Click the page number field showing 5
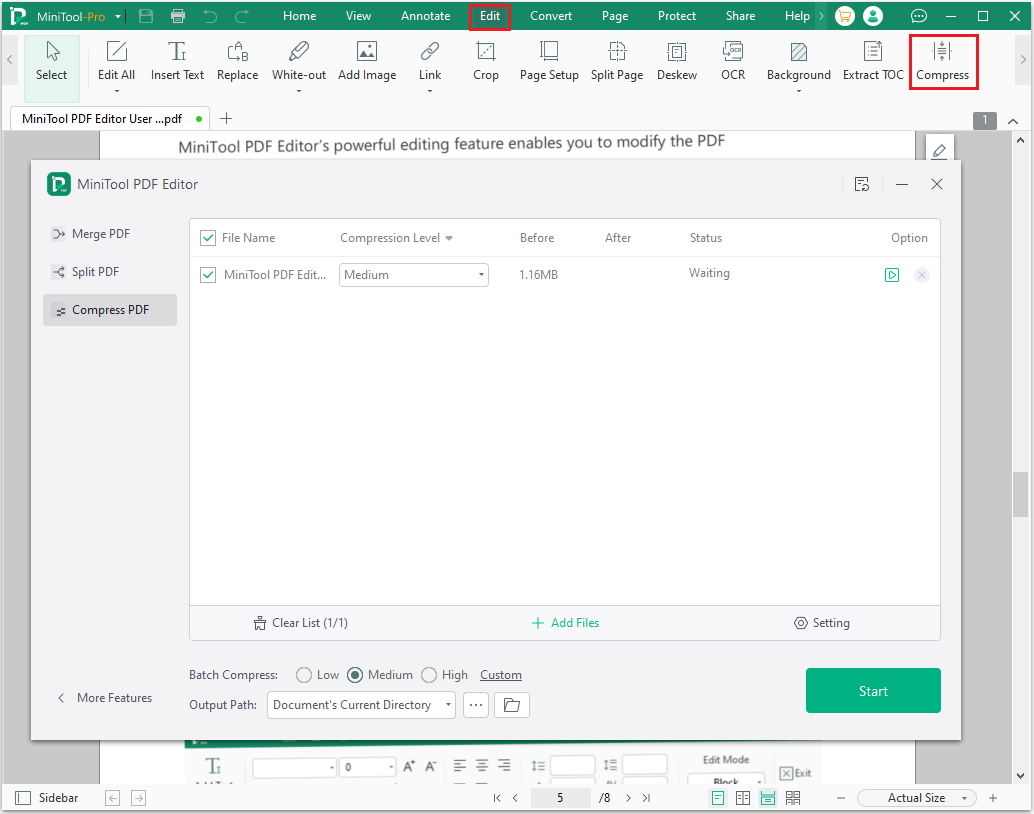The height and width of the screenshot is (814, 1034). [x=560, y=798]
